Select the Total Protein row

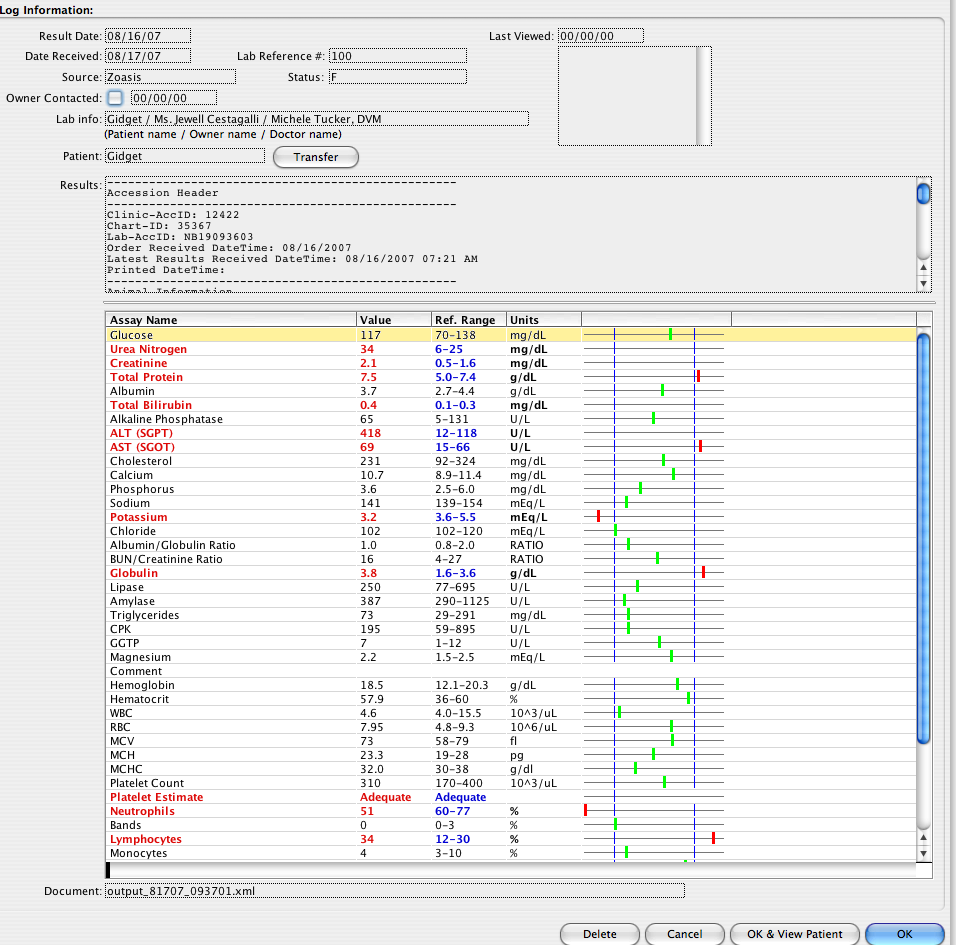tap(511, 377)
